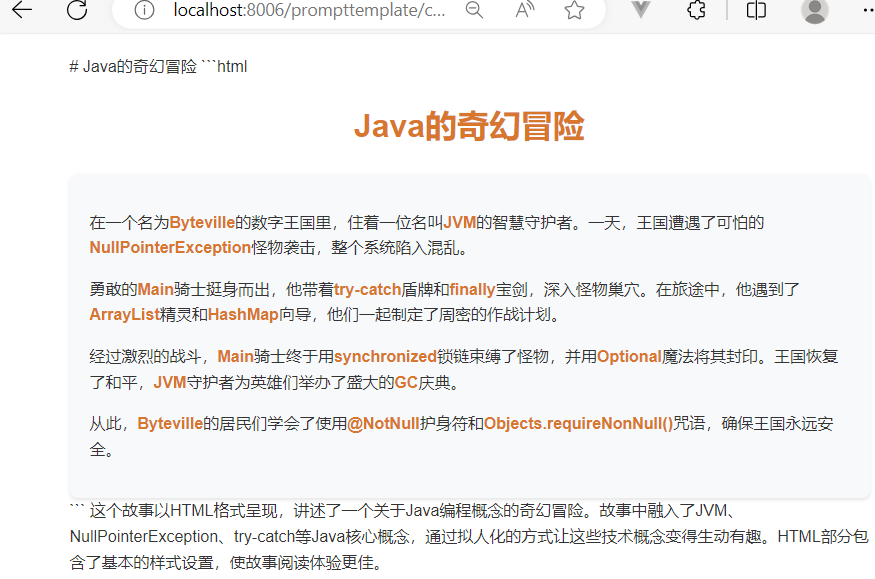875x579 pixels.
Task: Go back with the browser back arrow
Action: (x=22, y=9)
